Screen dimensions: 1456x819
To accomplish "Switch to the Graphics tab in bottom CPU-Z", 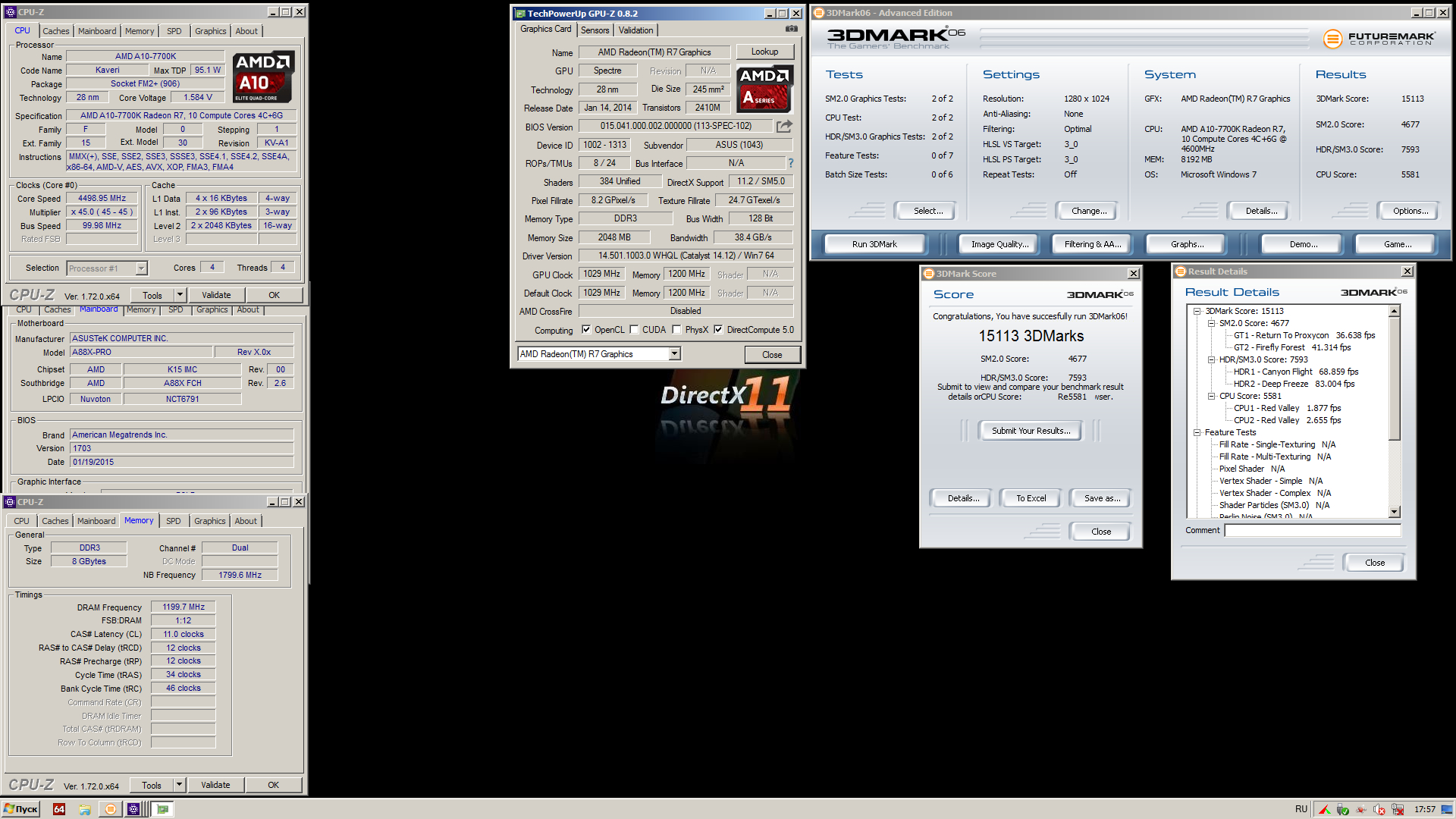I will pyautogui.click(x=210, y=521).
